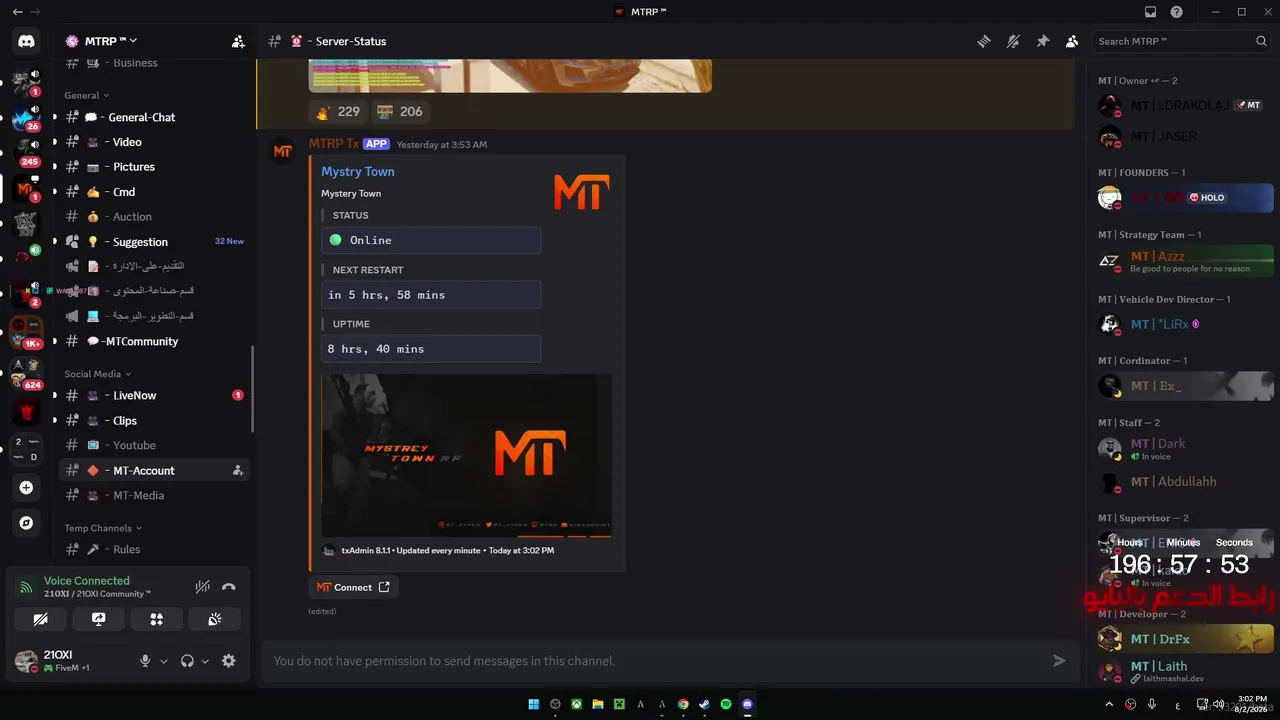Open member MT | Dark profile
The width and height of the screenshot is (1280, 720).
pyautogui.click(x=1185, y=449)
